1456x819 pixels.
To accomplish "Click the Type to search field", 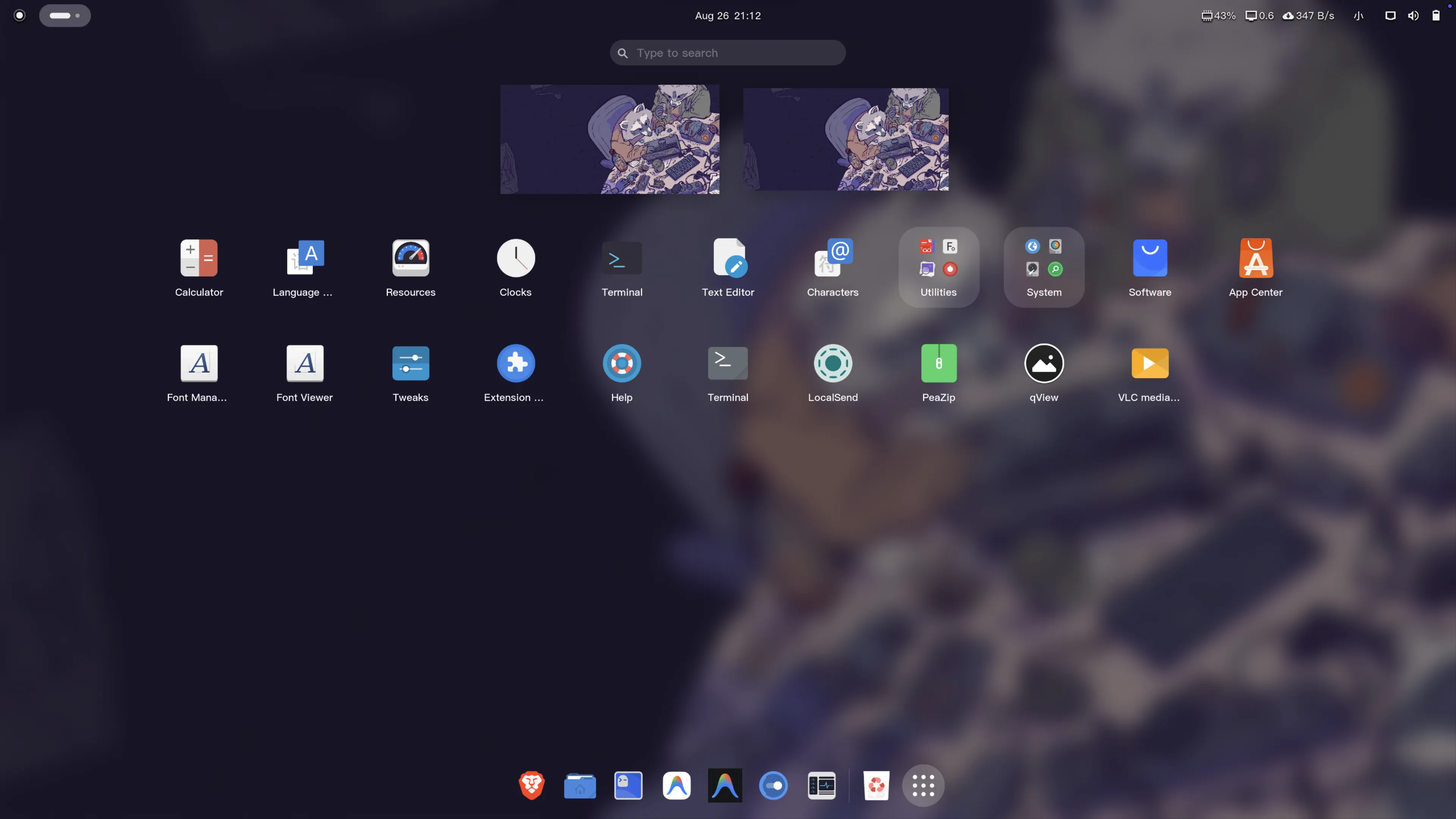I will [728, 53].
